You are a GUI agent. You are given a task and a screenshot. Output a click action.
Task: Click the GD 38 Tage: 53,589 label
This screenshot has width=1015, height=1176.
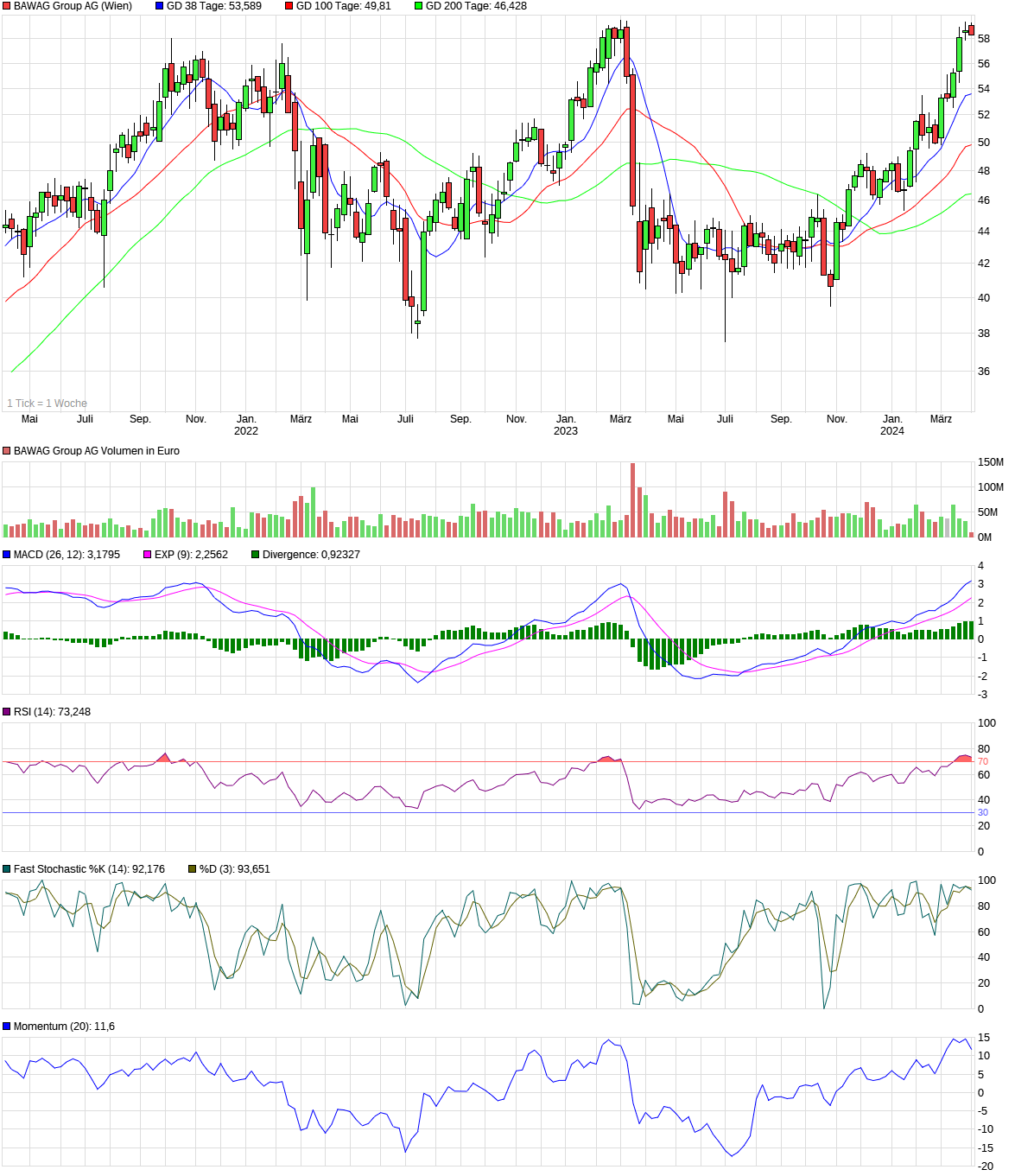[x=214, y=6]
